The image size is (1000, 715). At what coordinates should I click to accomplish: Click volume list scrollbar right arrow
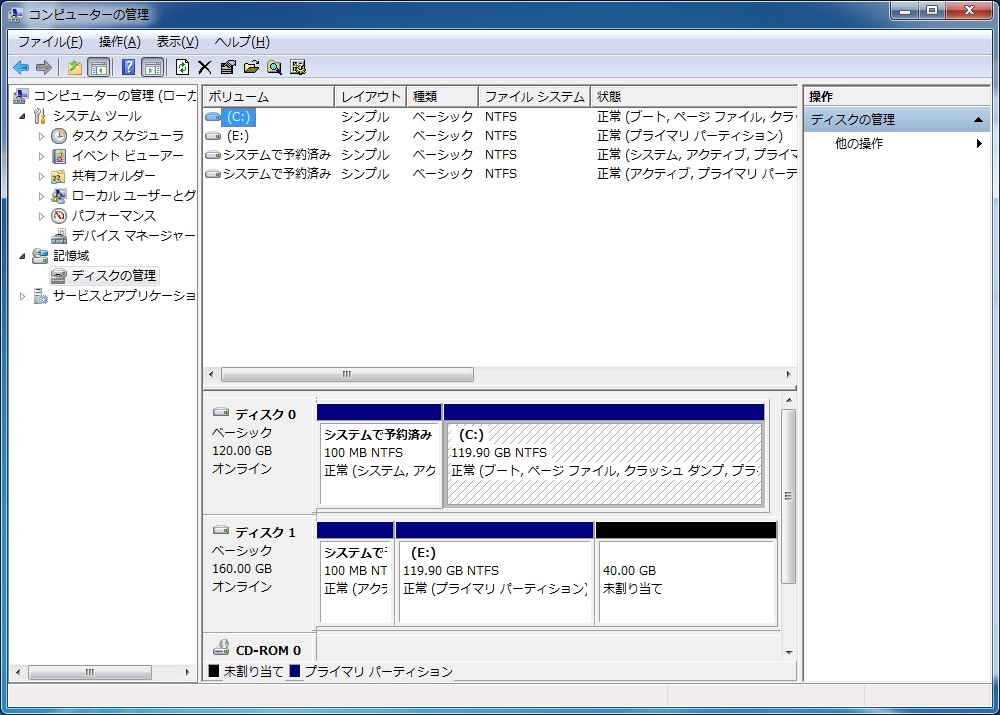point(788,374)
